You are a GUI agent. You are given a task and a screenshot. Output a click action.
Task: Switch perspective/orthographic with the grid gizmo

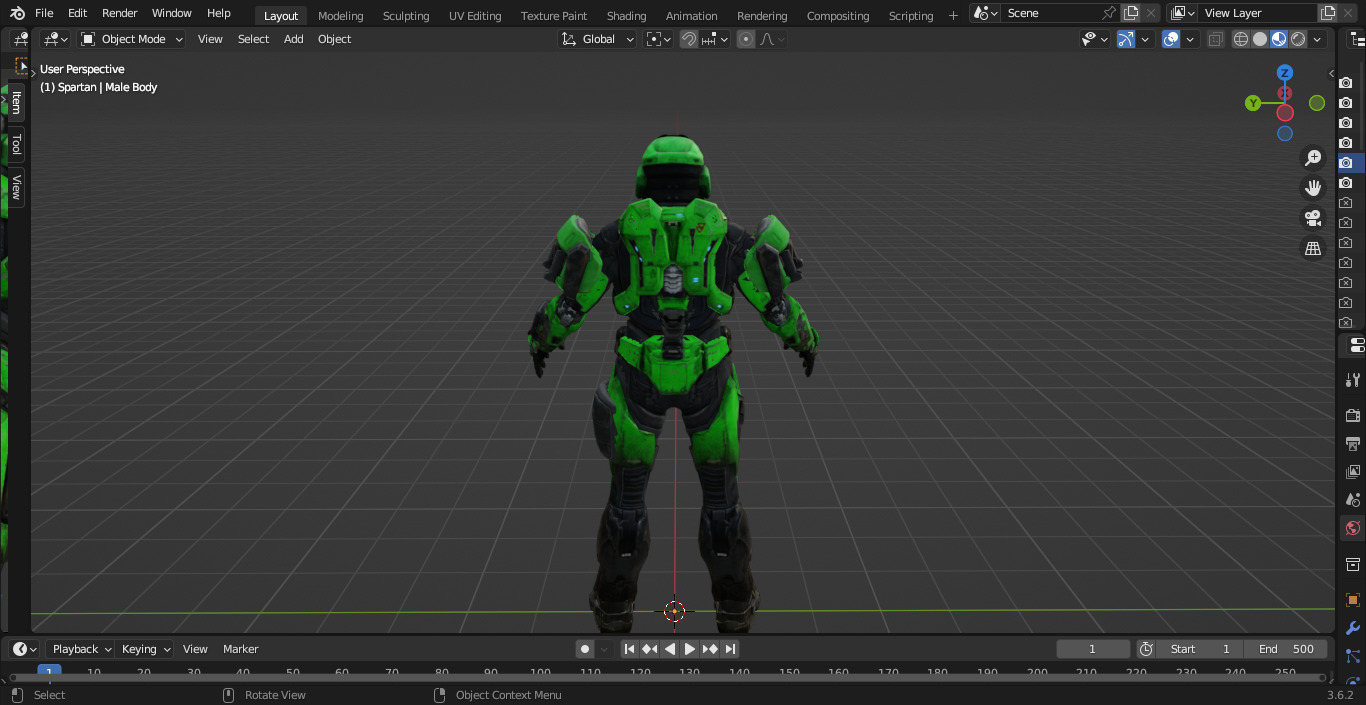tap(1313, 248)
